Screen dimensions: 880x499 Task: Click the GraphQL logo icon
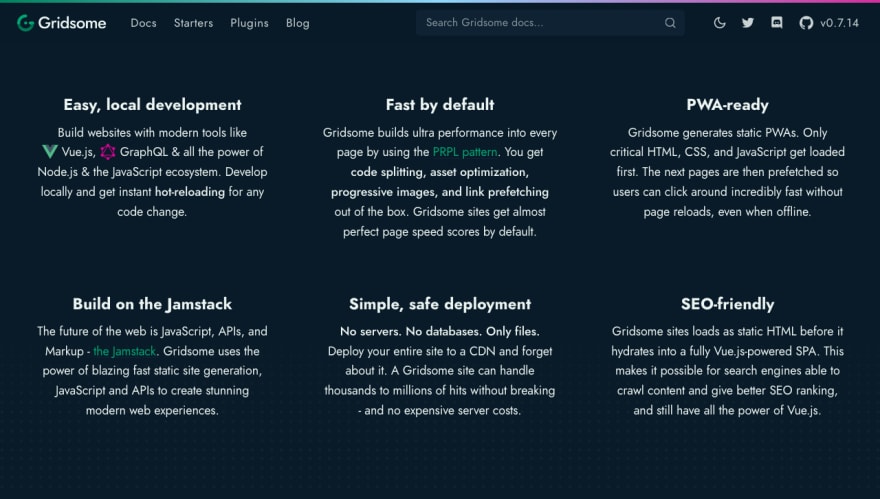[108, 152]
